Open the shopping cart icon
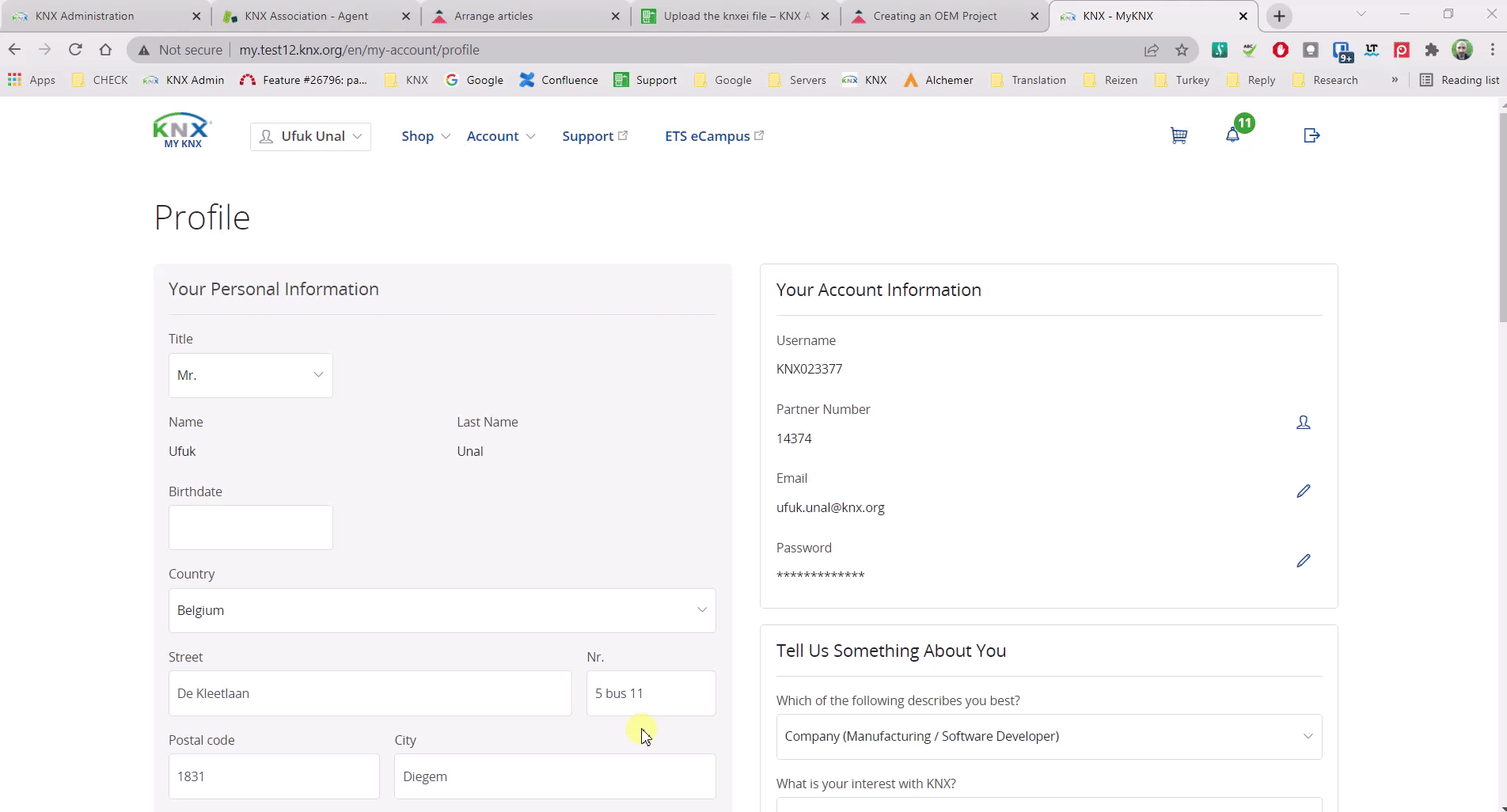The height and width of the screenshot is (812, 1507). click(x=1179, y=135)
